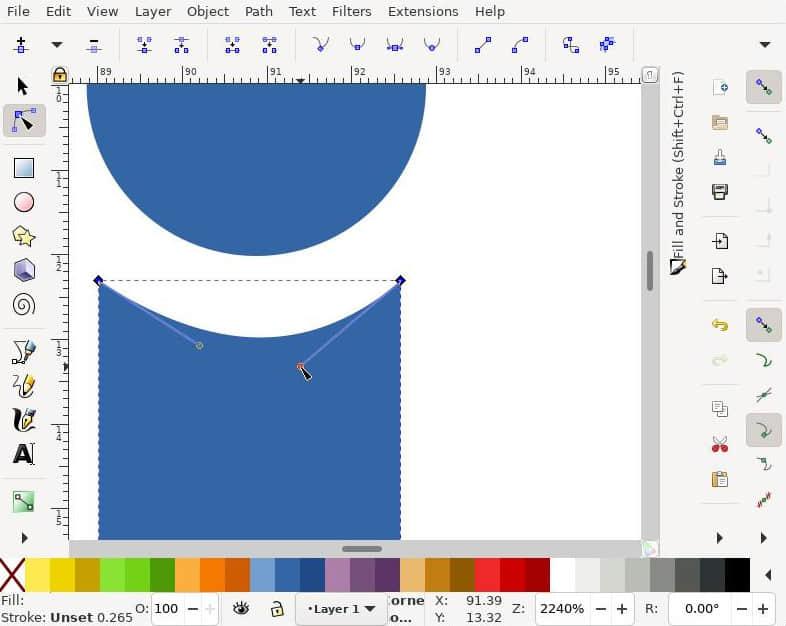Switch to the Selector arrow tool
The height and width of the screenshot is (626, 786).
[x=24, y=86]
